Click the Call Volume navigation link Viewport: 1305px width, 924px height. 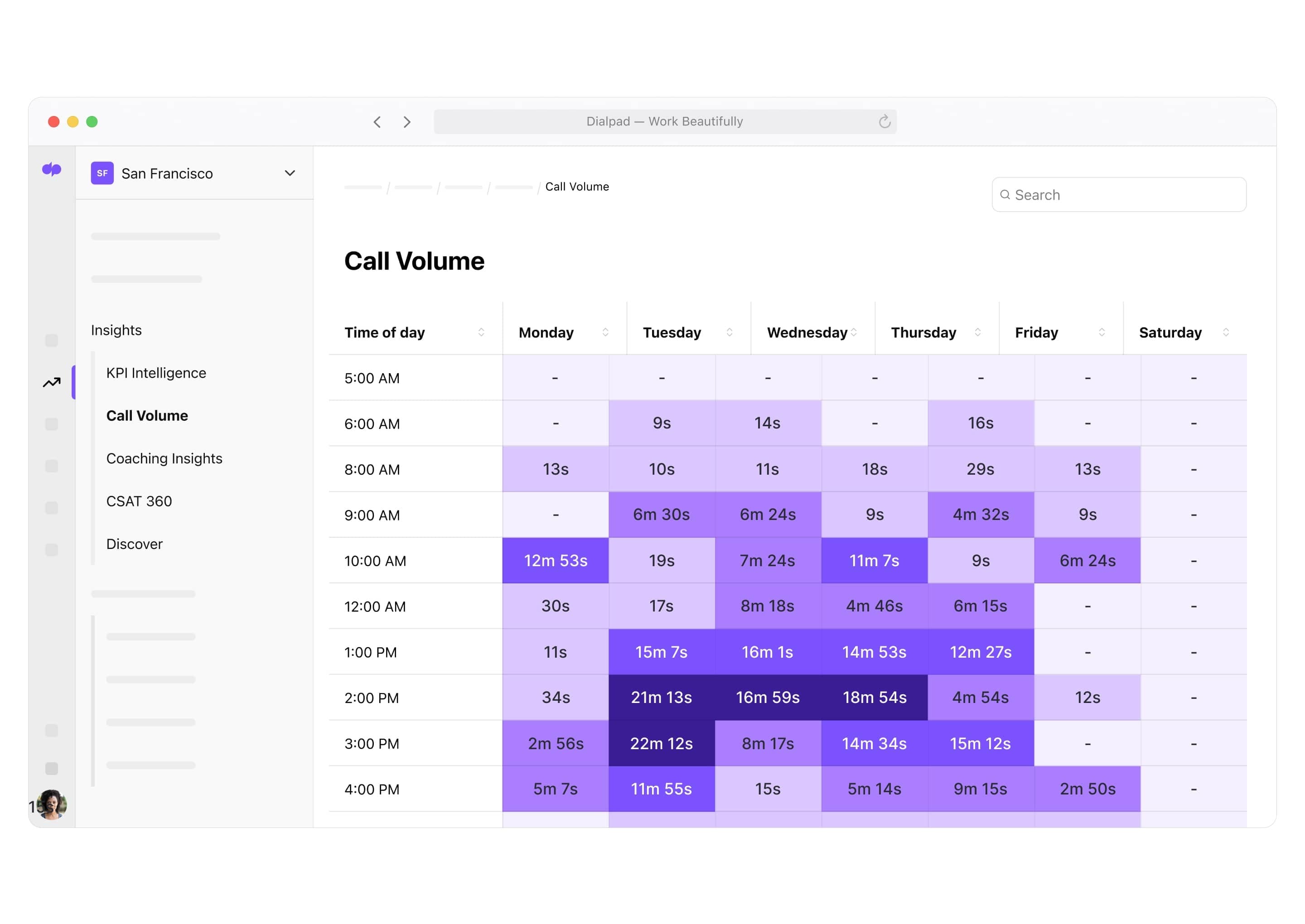pyautogui.click(x=148, y=414)
